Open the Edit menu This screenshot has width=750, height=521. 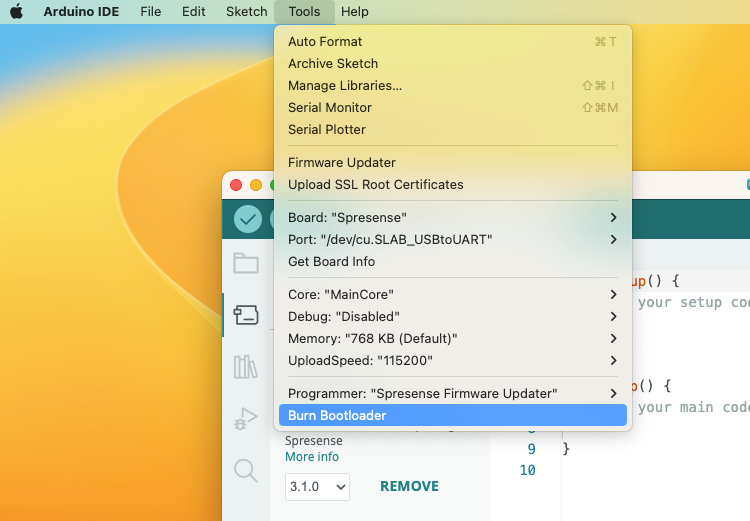(193, 11)
